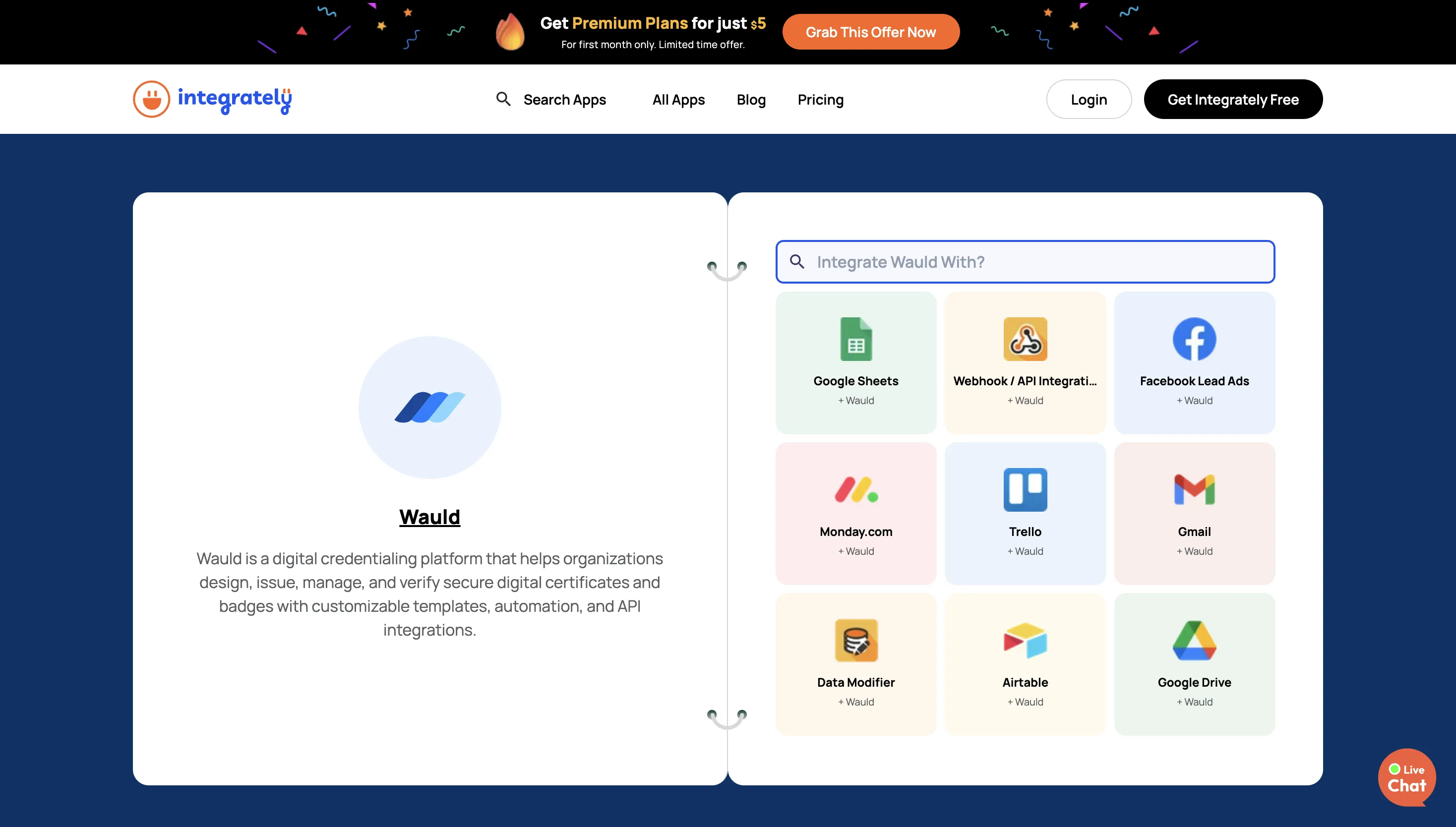Click the Data Modifier card label
The height and width of the screenshot is (827, 1456).
(855, 682)
